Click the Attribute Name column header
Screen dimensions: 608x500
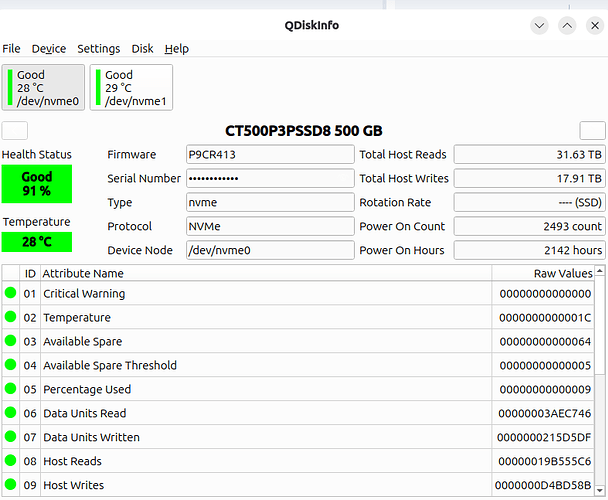click(x=266, y=273)
